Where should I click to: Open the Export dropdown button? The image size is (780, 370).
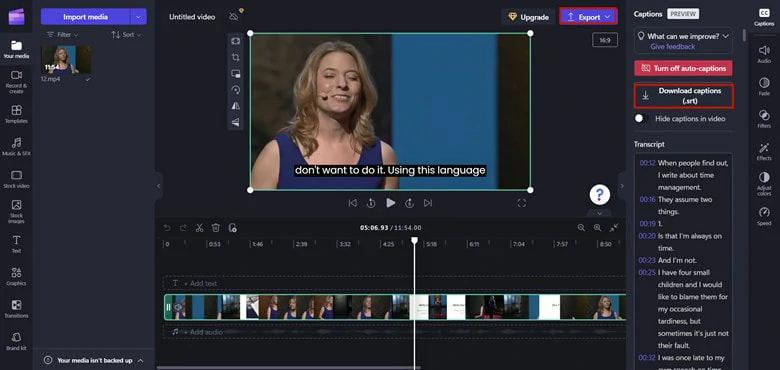[588, 16]
